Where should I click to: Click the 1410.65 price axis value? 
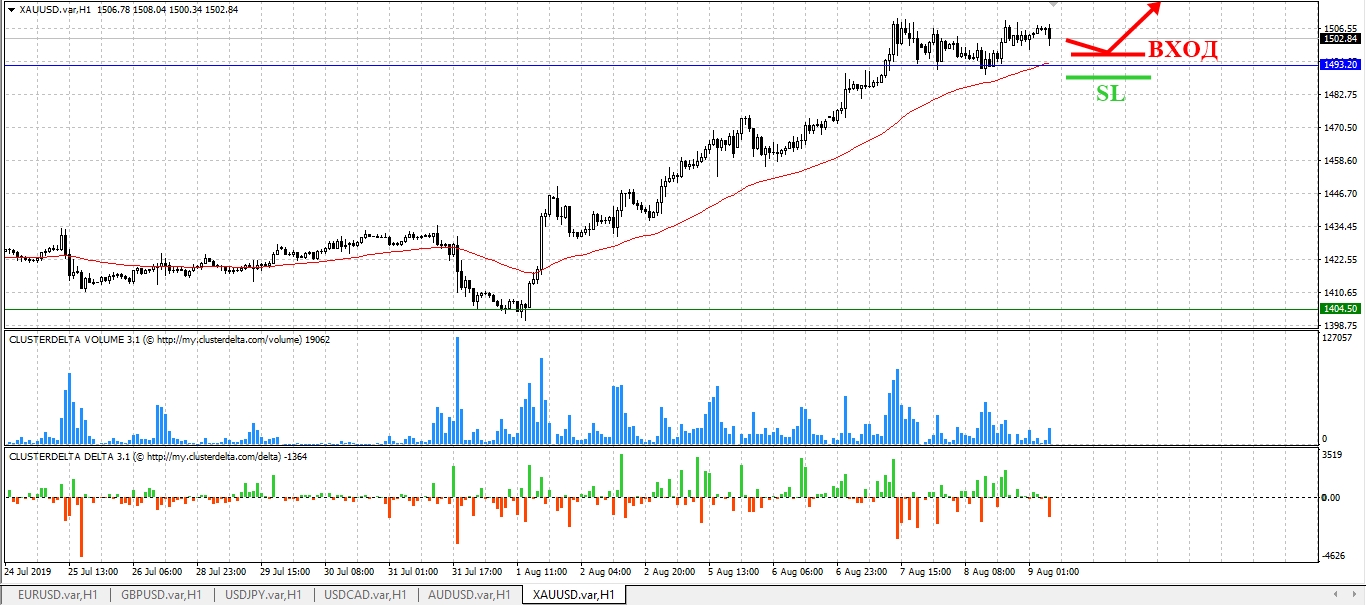click(1338, 293)
